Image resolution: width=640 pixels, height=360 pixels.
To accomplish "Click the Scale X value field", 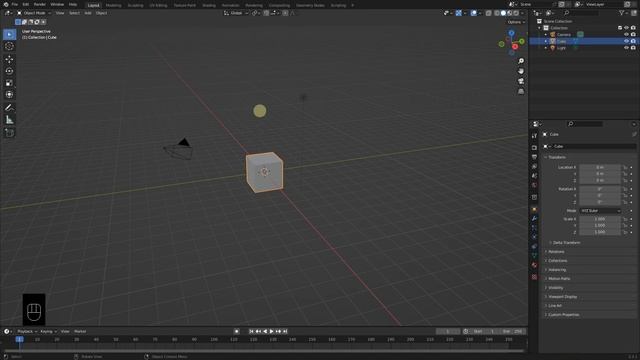I will point(600,219).
